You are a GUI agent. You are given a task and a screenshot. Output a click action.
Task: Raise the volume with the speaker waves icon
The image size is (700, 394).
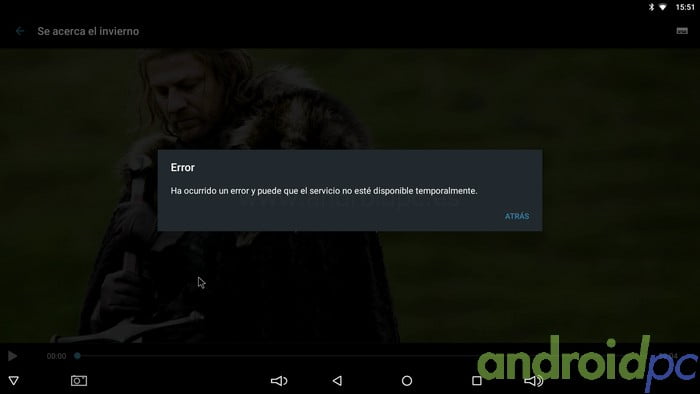tap(533, 381)
